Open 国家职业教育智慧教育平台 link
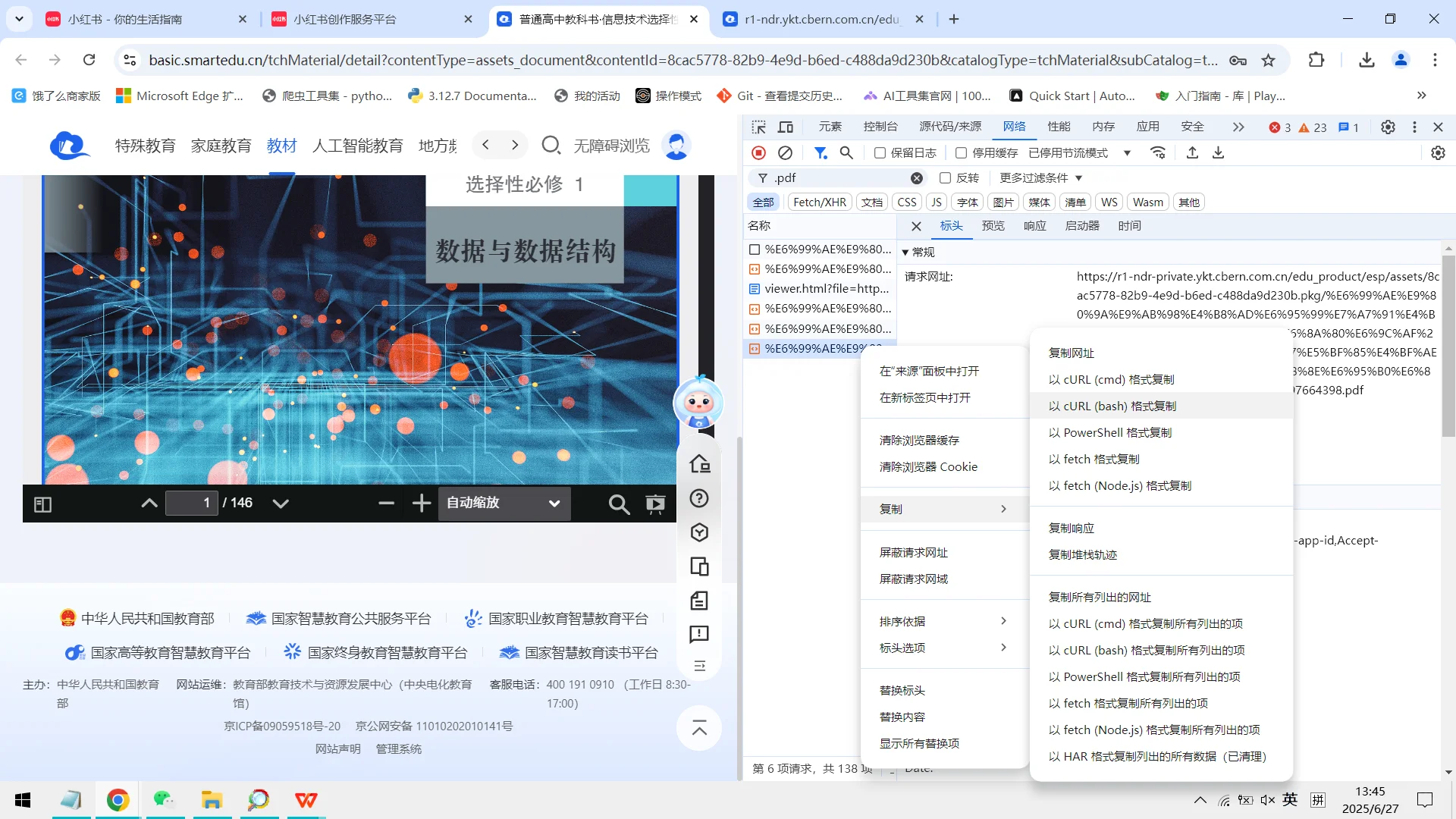1456x819 pixels. [x=557, y=620]
